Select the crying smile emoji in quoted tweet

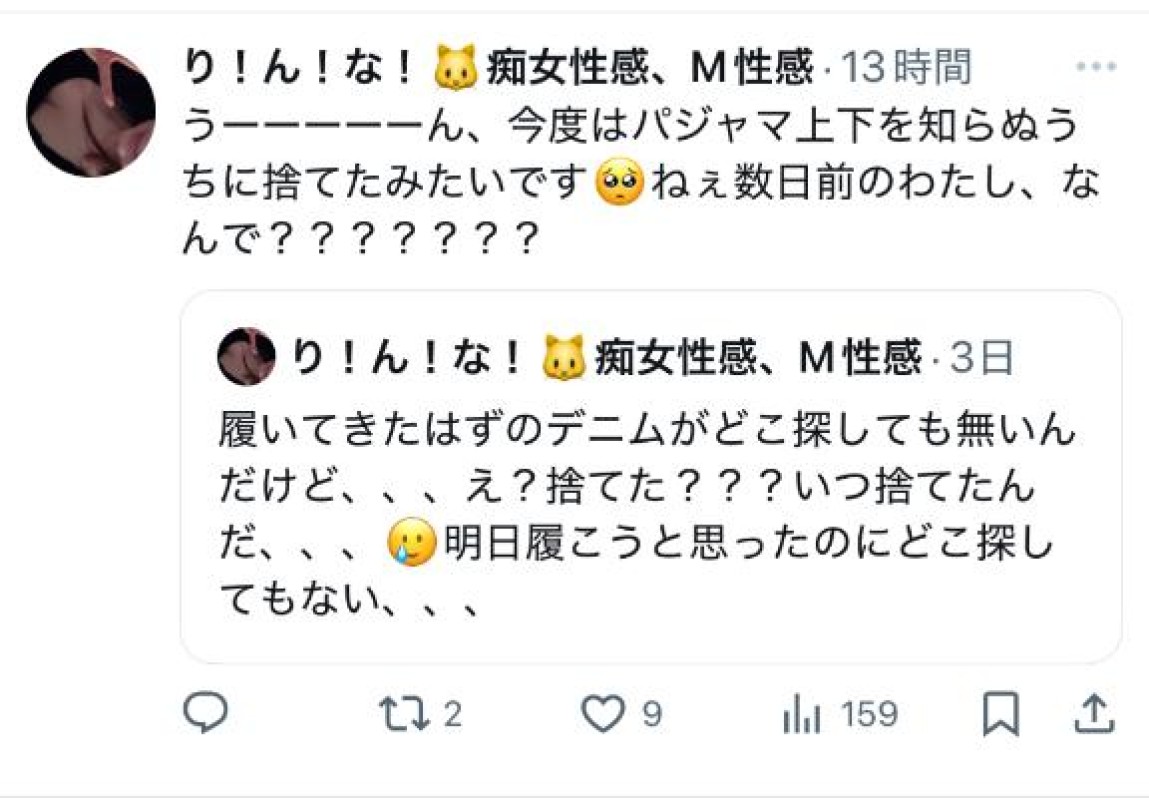coord(412,542)
